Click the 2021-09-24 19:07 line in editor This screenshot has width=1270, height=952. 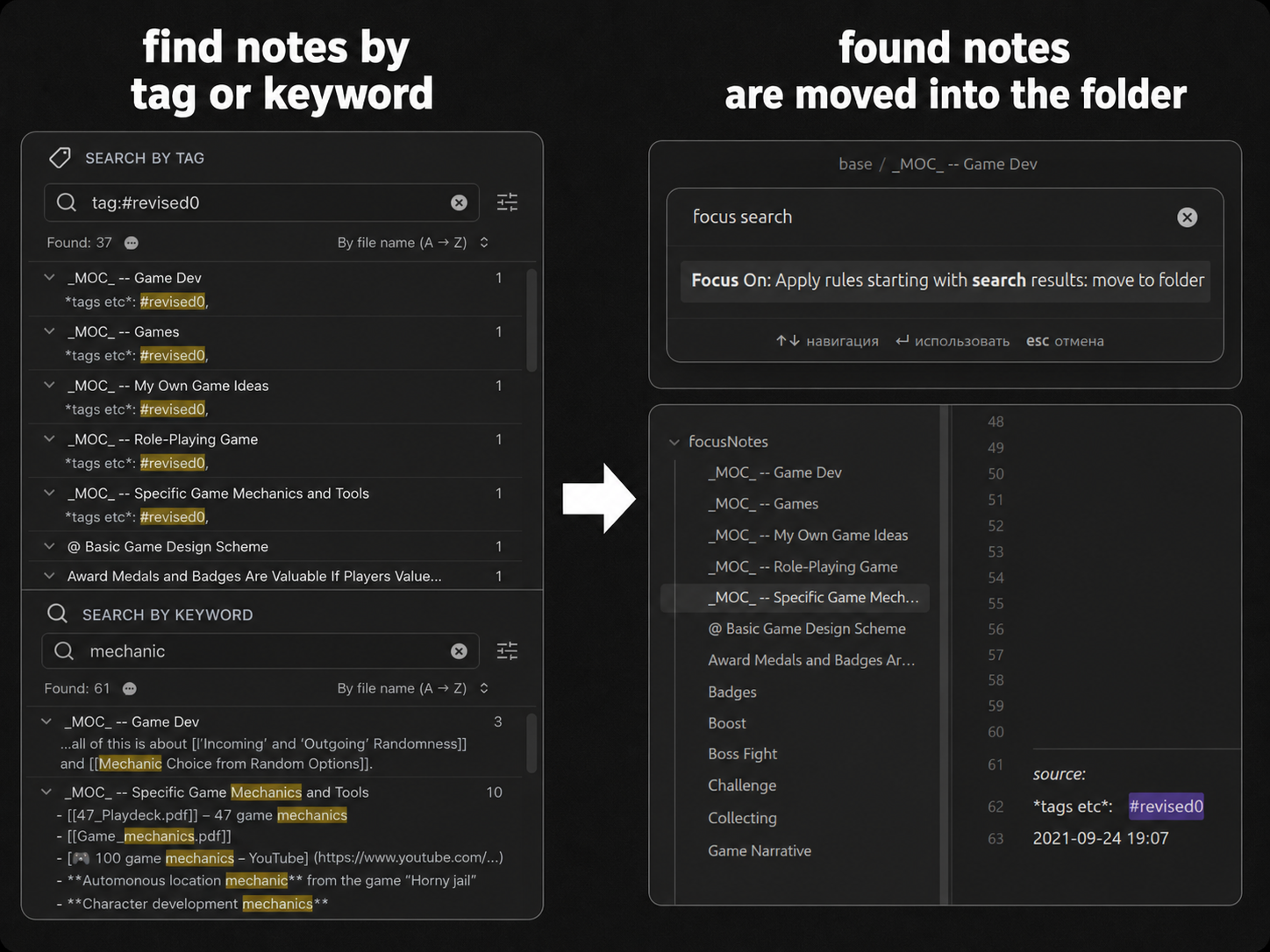pos(1101,838)
